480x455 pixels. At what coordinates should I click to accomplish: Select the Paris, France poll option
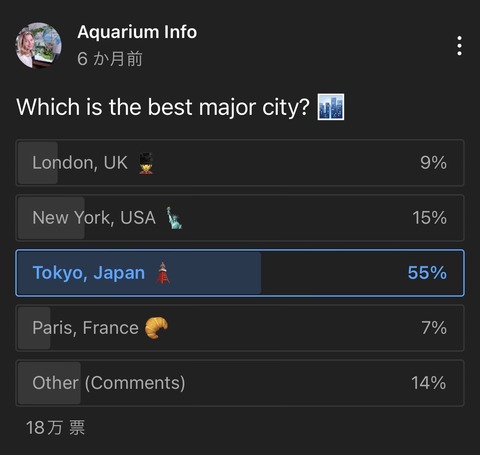coord(240,328)
